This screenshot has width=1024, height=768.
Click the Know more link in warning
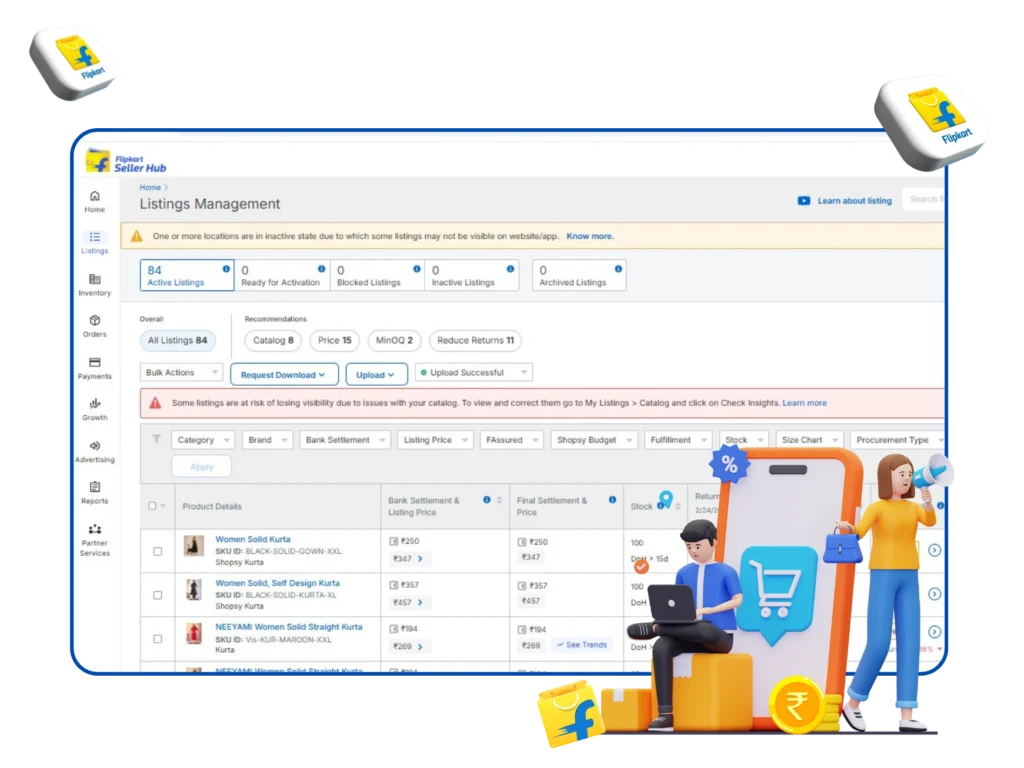pos(590,237)
